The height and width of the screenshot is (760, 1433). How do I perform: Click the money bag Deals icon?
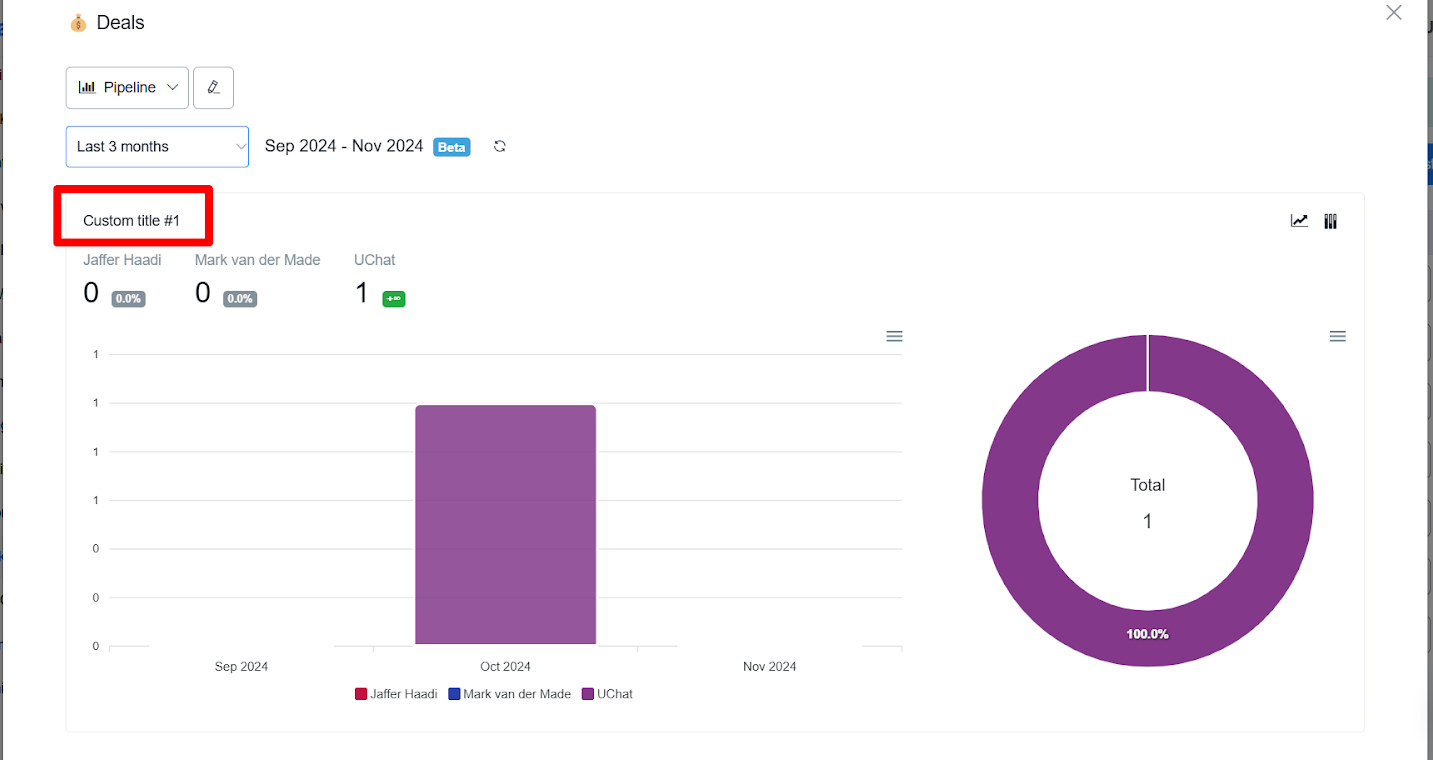coord(78,22)
